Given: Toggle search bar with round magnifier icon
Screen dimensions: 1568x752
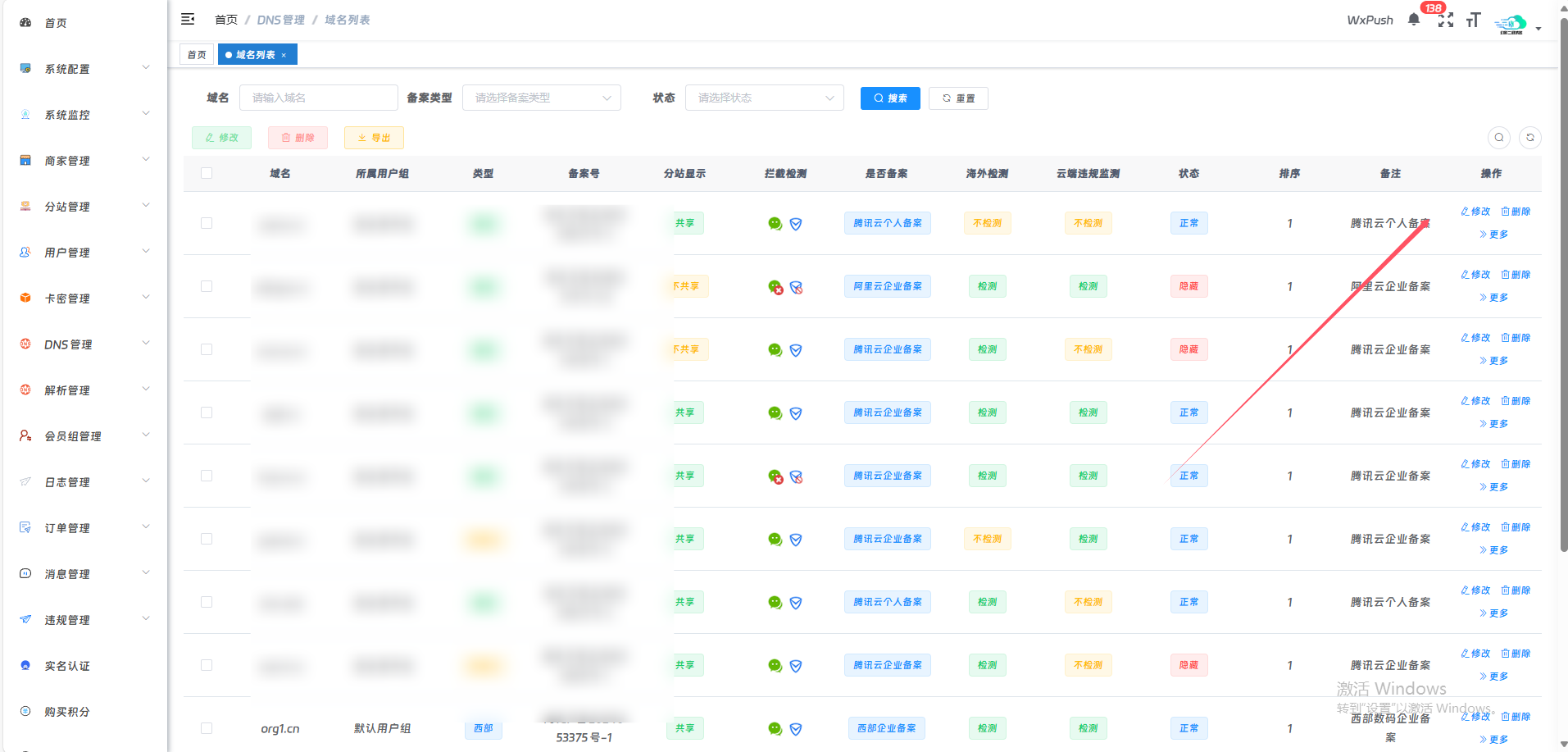Looking at the screenshot, I should click(x=1499, y=138).
